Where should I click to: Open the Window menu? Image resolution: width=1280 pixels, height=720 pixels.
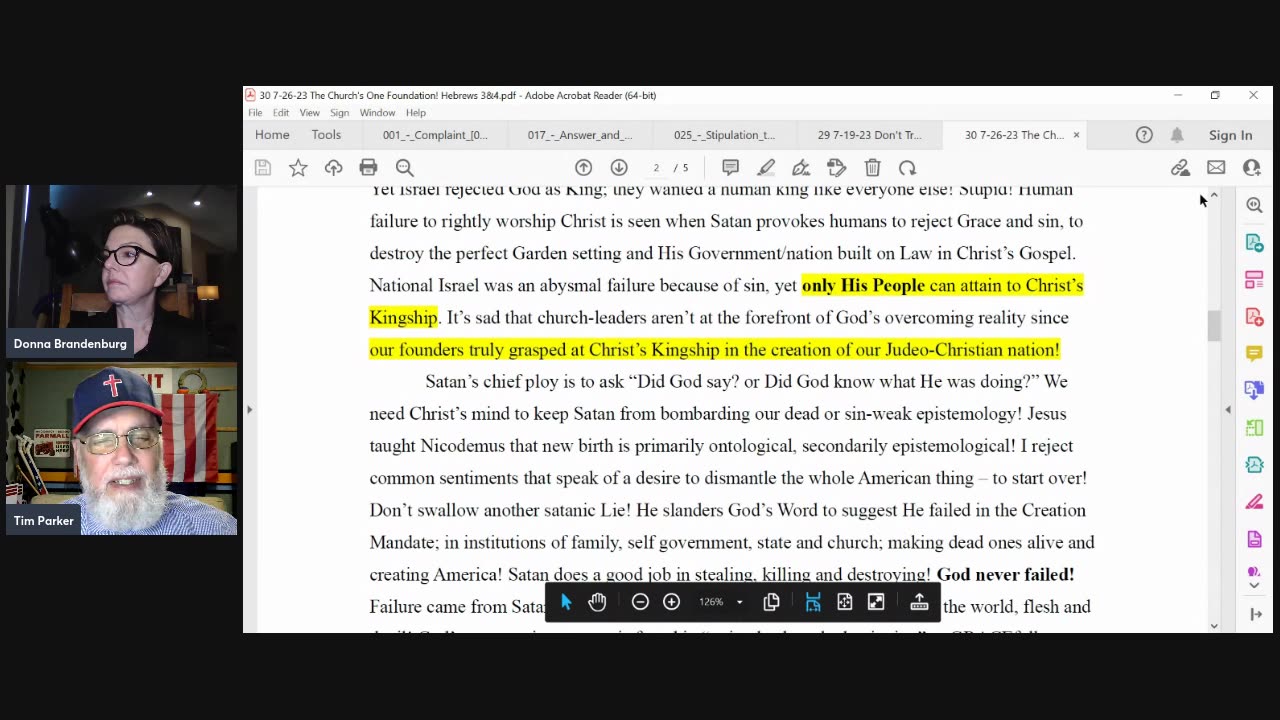(377, 113)
